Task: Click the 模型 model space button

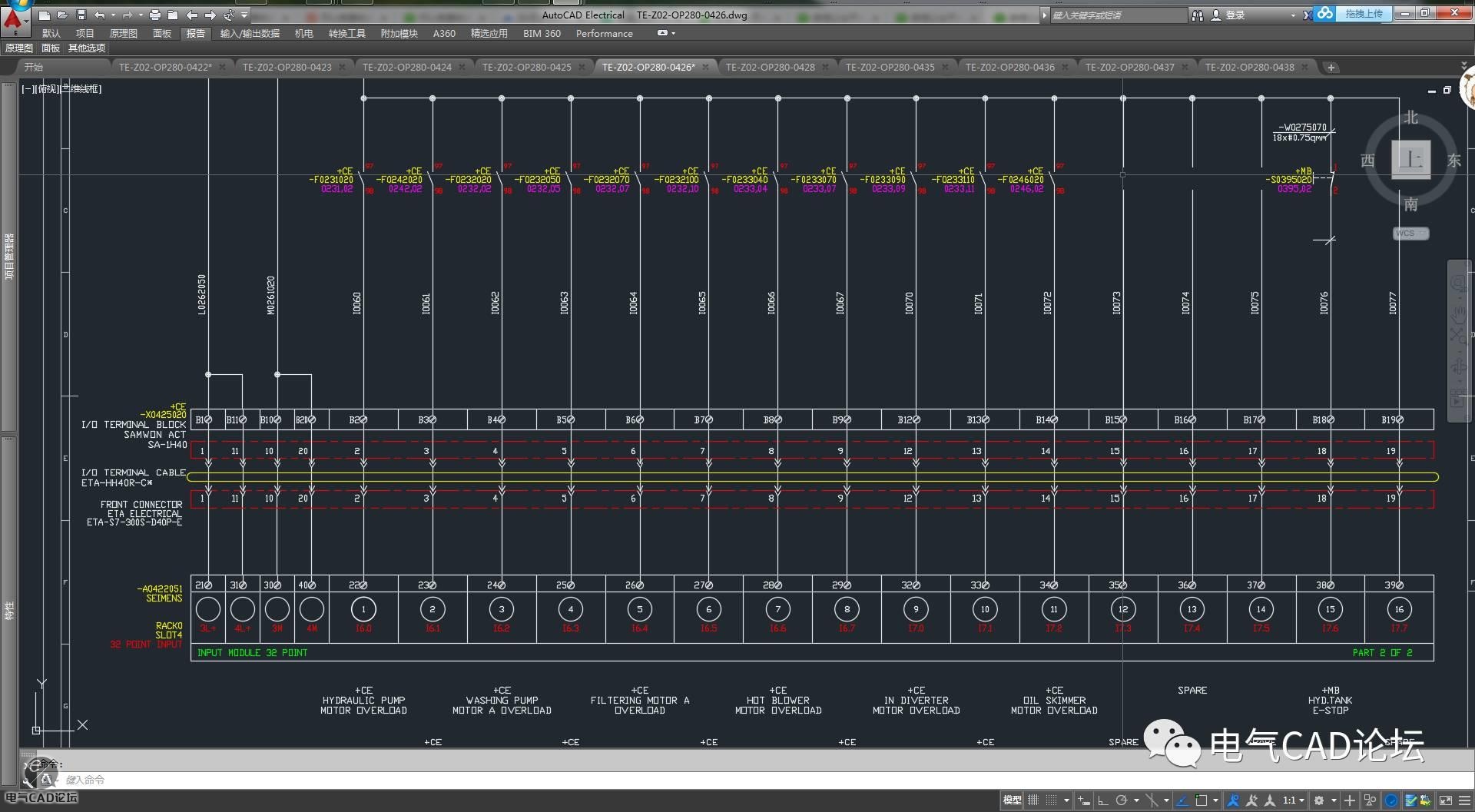Action: click(1013, 800)
